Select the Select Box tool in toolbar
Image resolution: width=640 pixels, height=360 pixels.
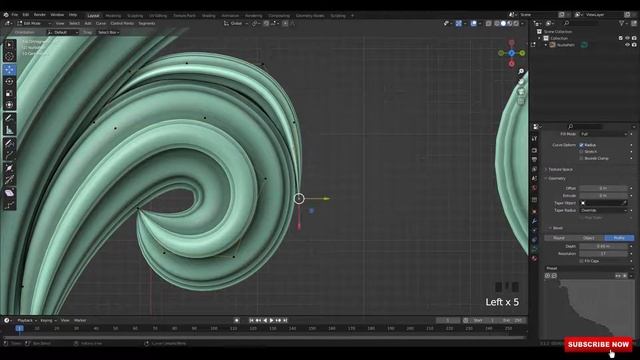(9, 45)
